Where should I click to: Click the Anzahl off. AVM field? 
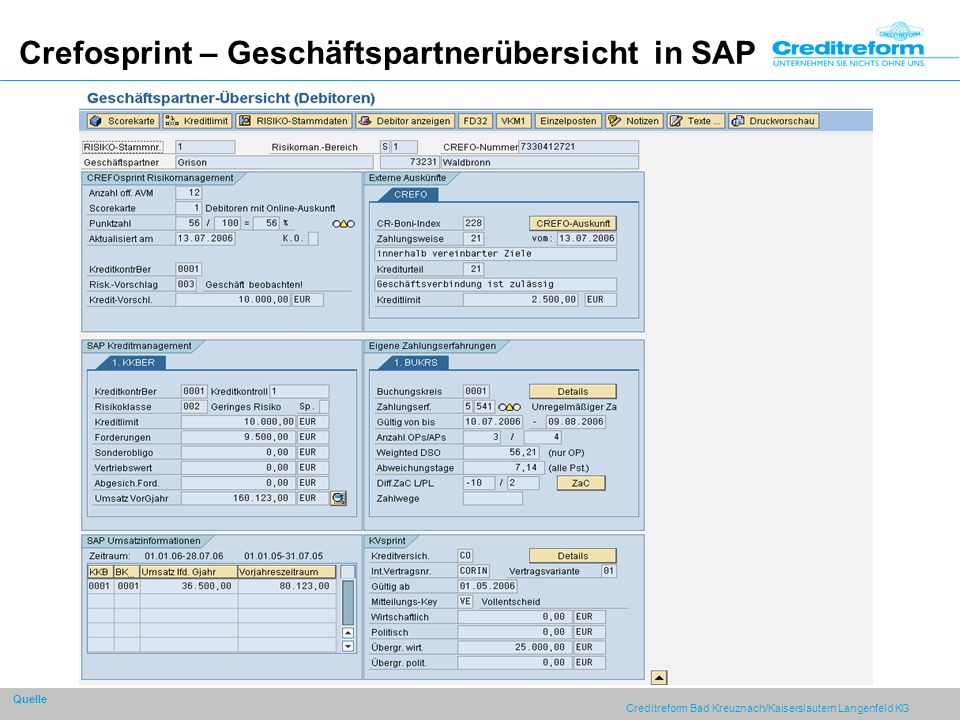[189, 193]
